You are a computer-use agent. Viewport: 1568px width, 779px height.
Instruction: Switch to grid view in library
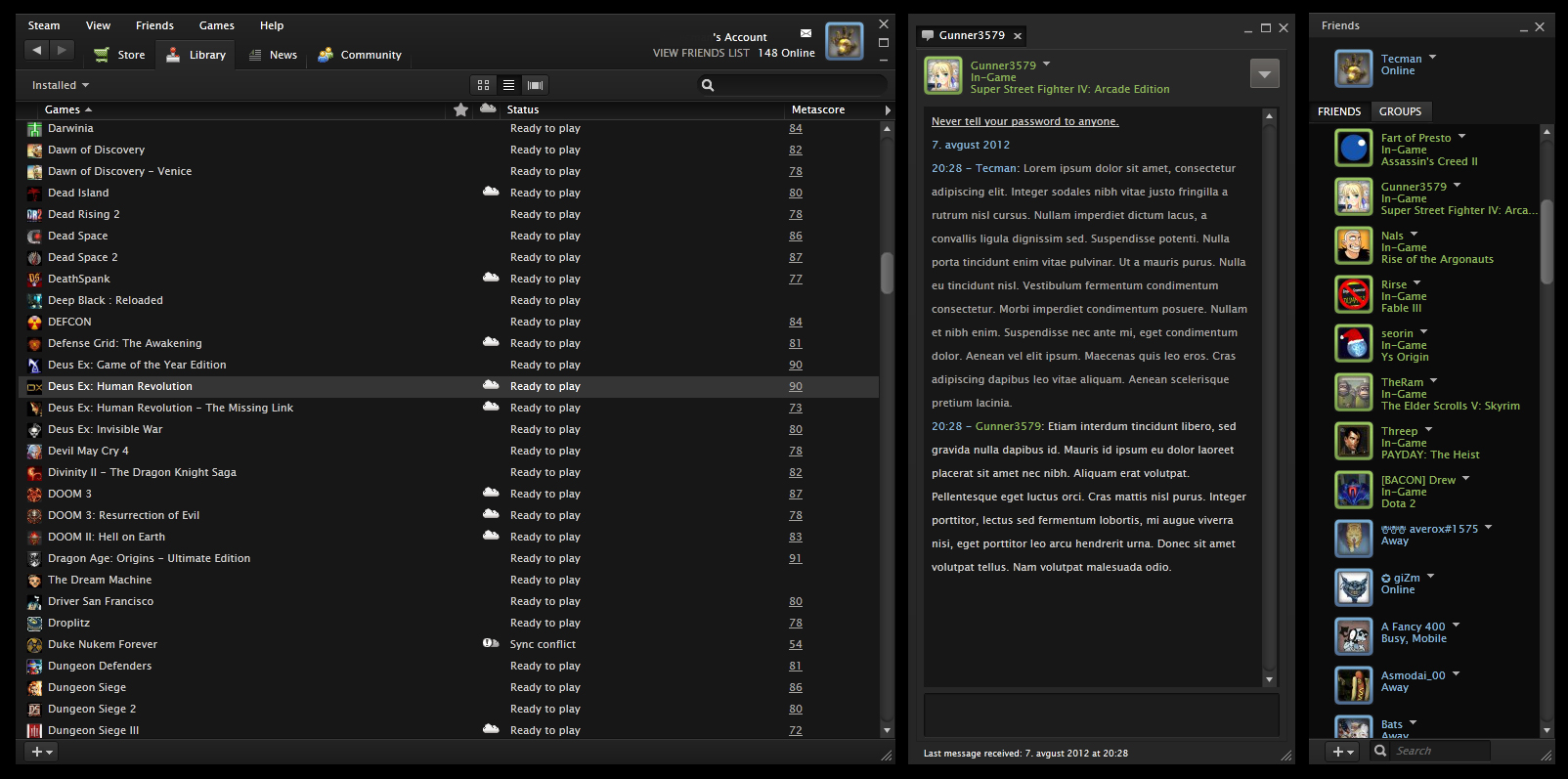coord(483,85)
